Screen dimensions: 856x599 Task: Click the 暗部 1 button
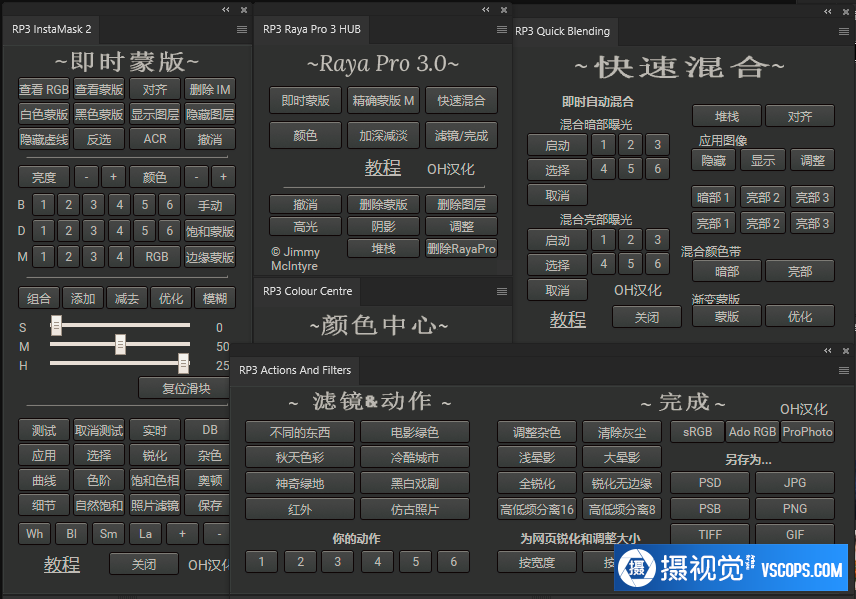pyautogui.click(x=713, y=197)
